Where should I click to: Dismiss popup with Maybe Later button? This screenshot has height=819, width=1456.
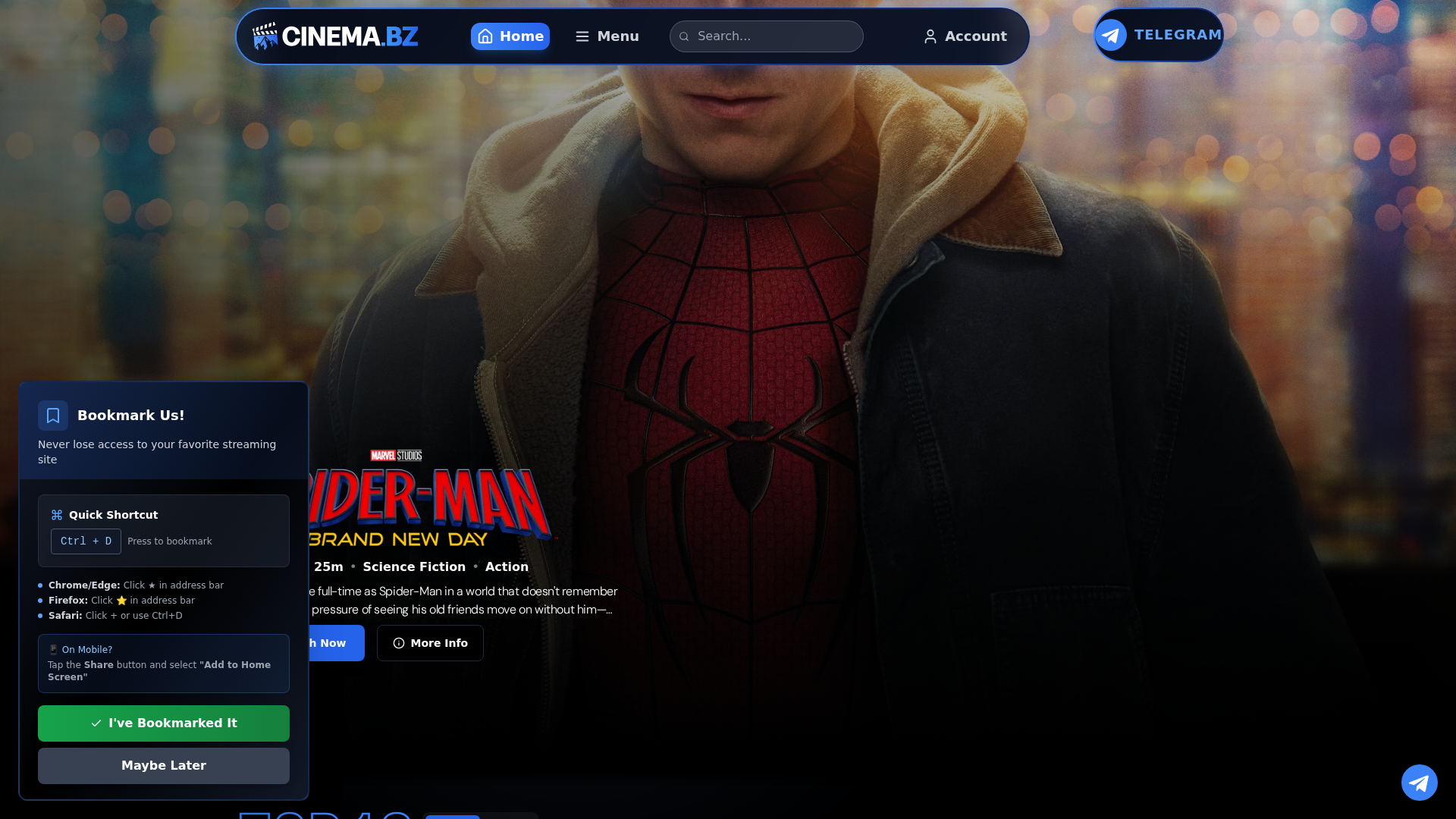click(x=164, y=766)
